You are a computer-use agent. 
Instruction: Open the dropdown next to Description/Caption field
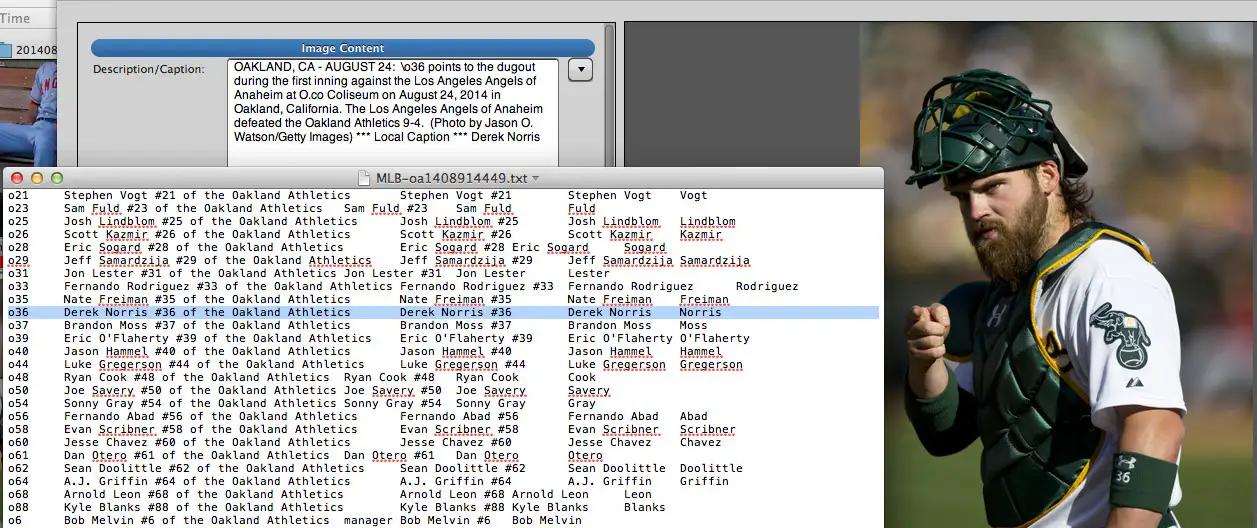tap(580, 70)
